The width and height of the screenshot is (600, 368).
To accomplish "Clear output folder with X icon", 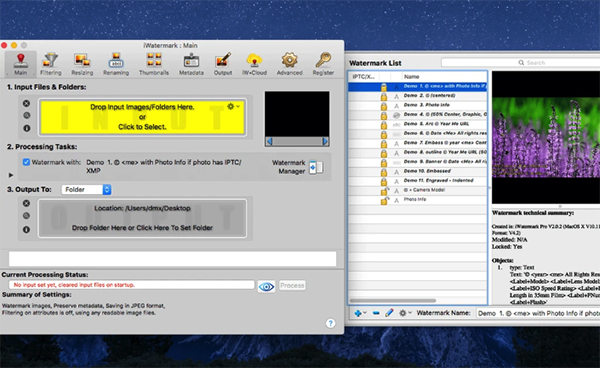I will (x=26, y=203).
